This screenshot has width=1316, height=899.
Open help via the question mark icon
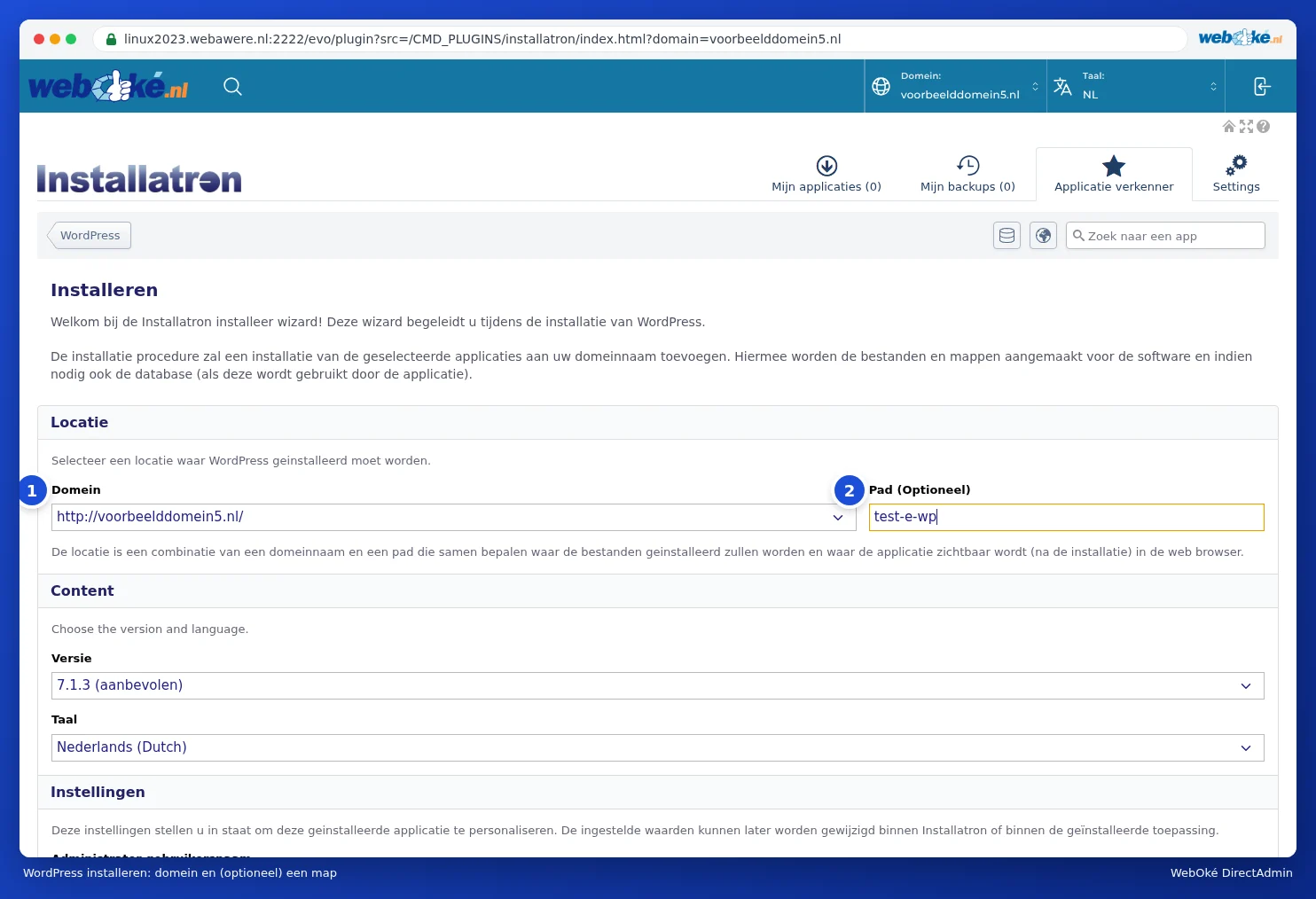[1263, 127]
